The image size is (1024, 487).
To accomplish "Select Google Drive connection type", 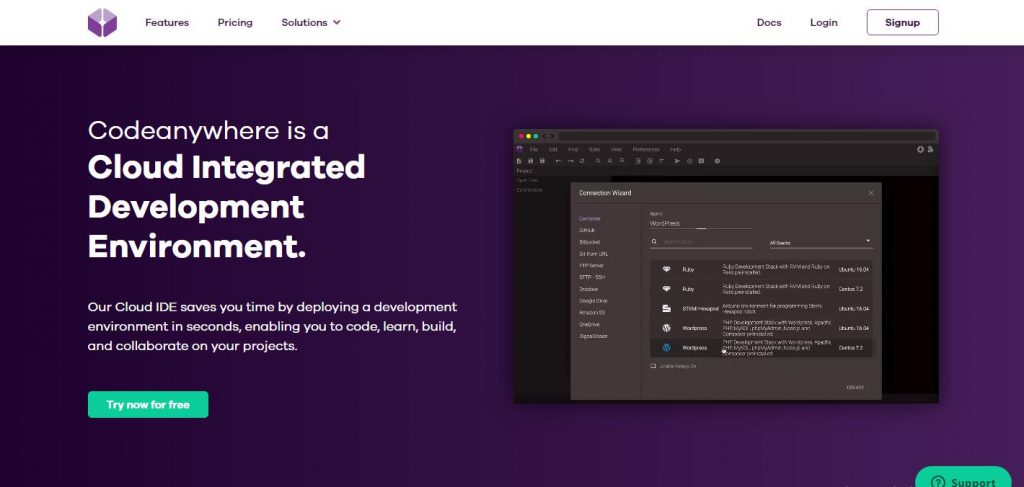I will [x=593, y=301].
